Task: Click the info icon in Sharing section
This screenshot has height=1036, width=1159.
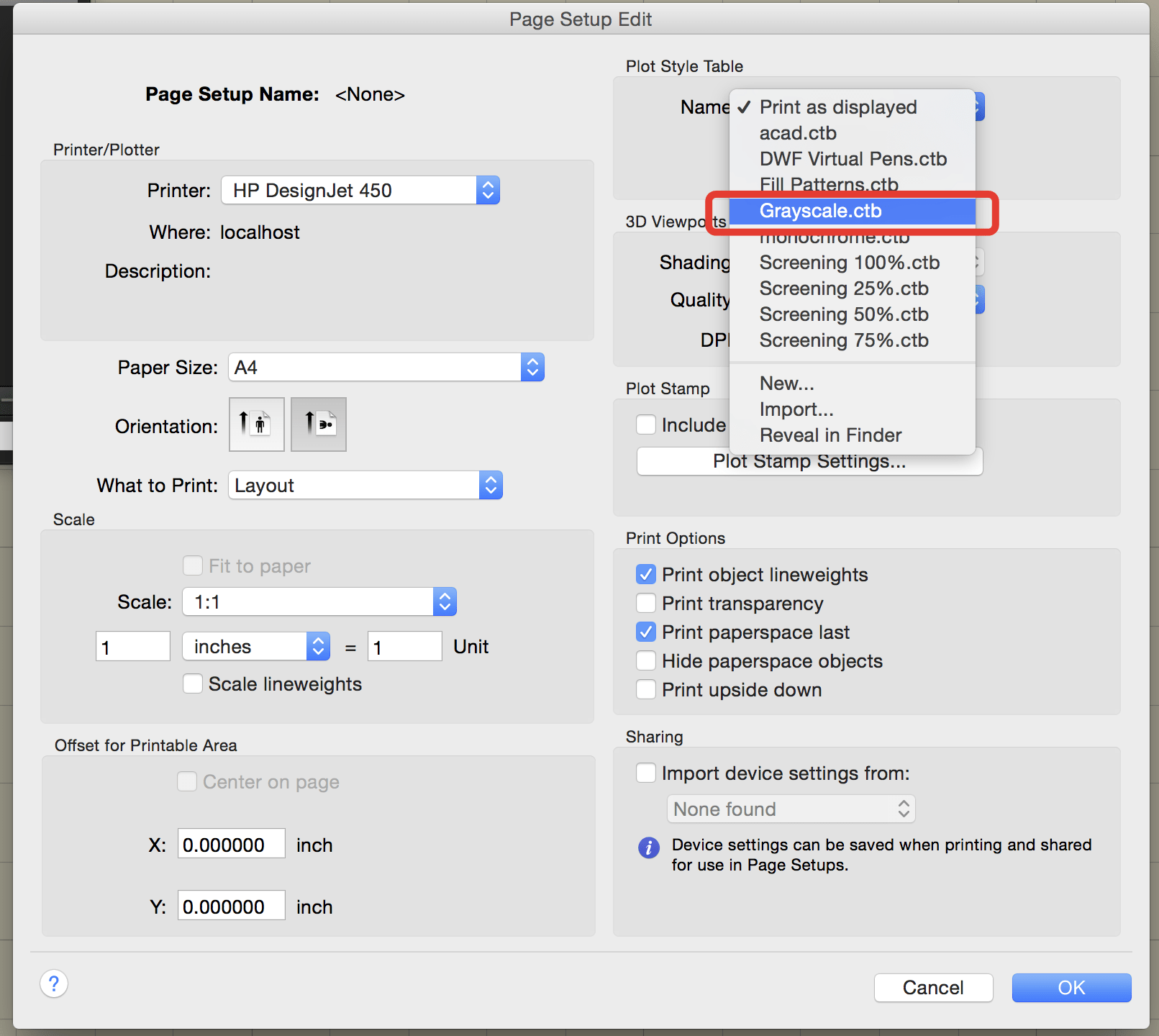Action: point(649,848)
